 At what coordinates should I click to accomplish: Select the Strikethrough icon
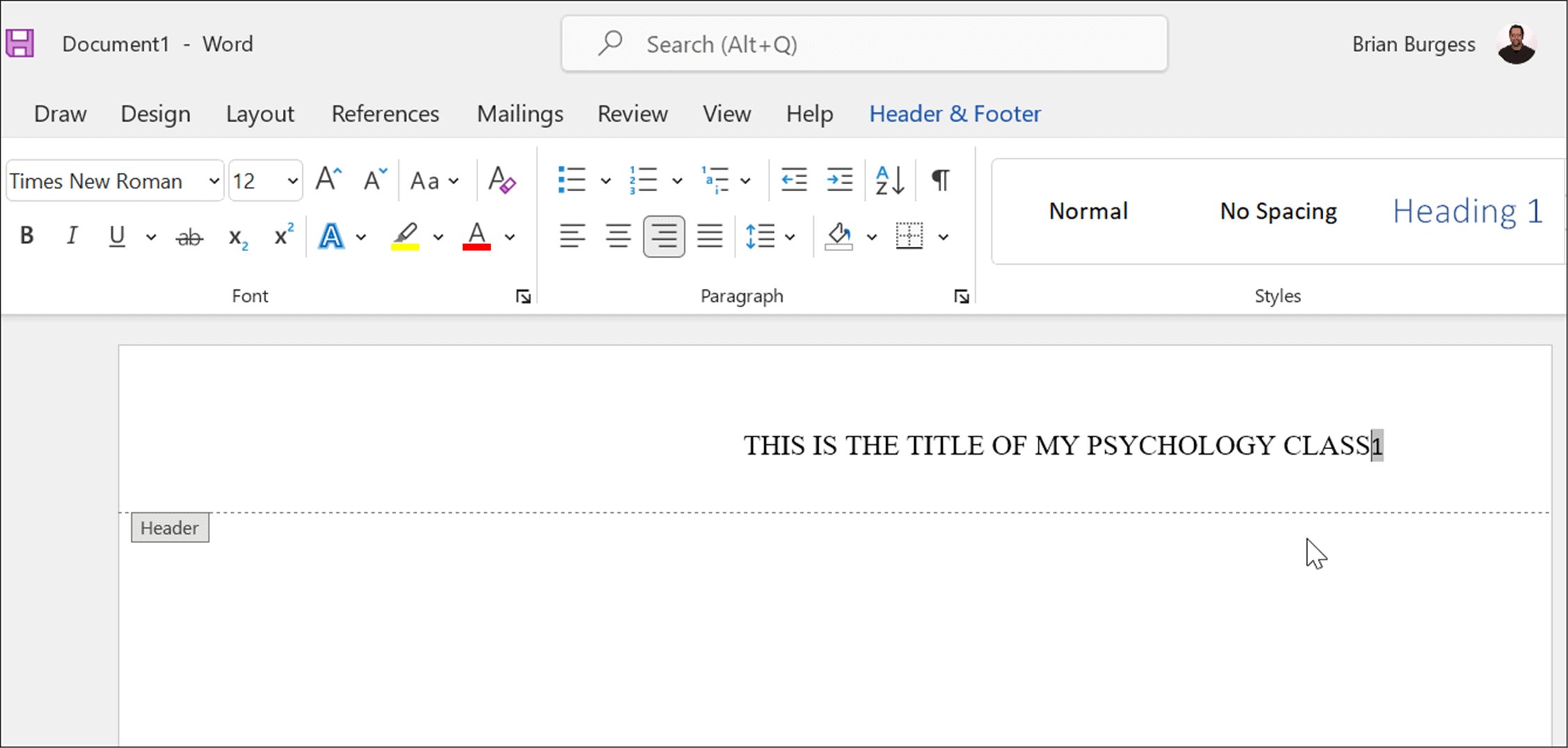tap(188, 236)
